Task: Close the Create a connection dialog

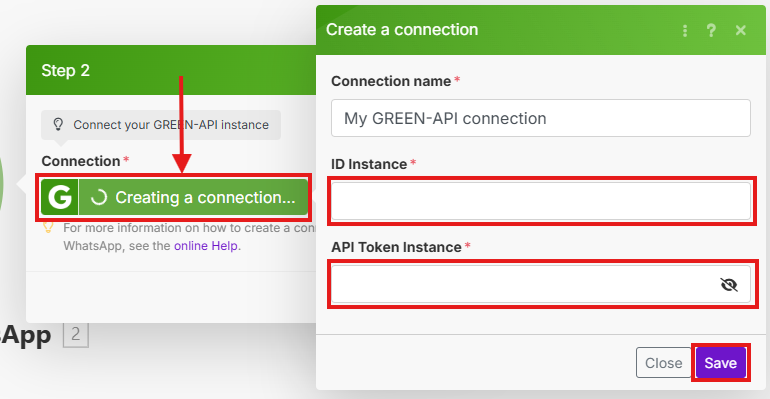Action: pyautogui.click(x=741, y=30)
